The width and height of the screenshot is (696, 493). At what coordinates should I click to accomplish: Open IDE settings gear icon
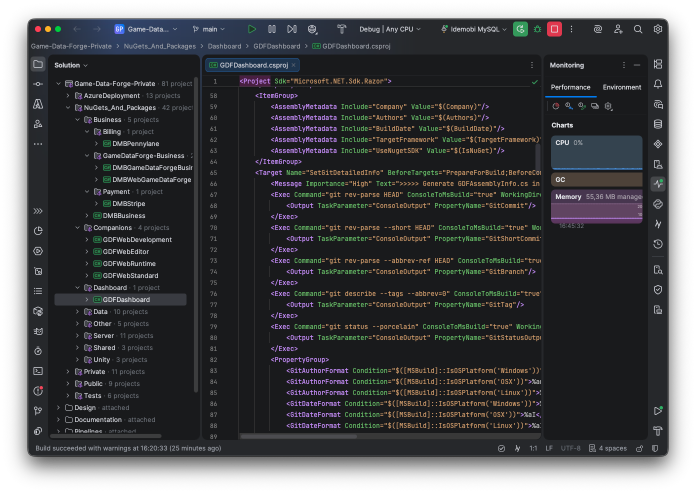658,29
